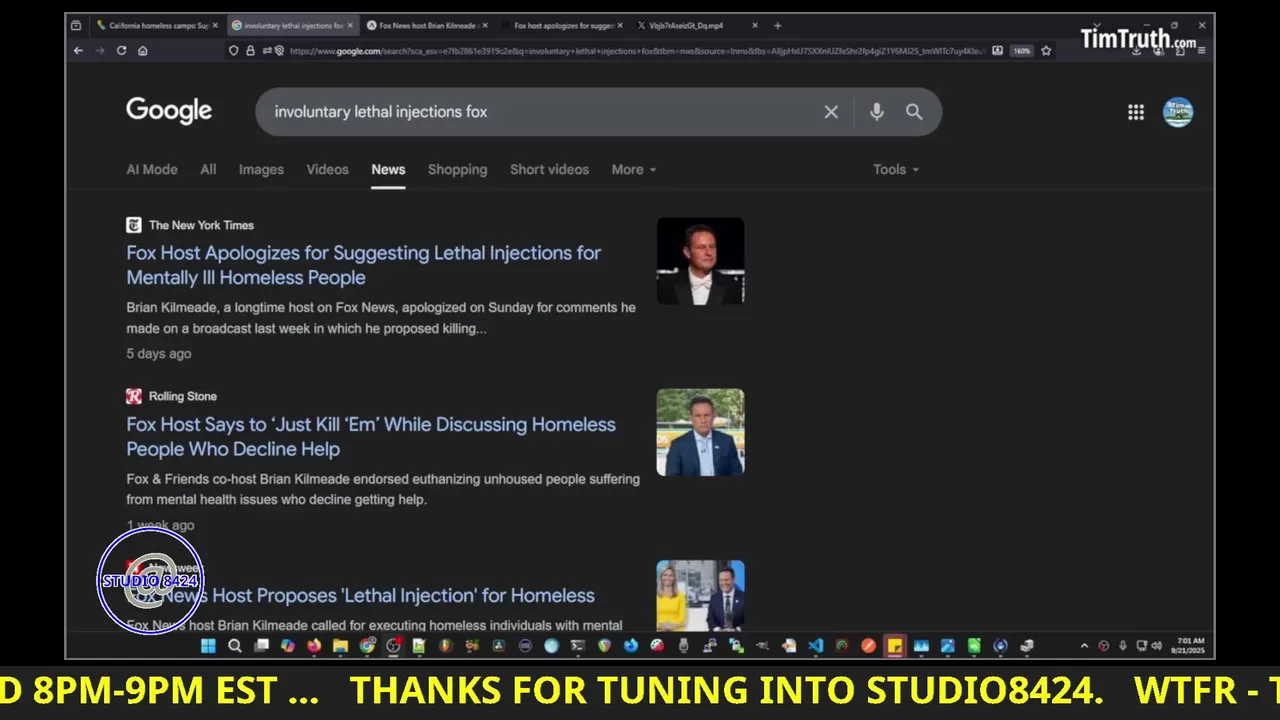Image resolution: width=1280 pixels, height=720 pixels.
Task: Open the 'Proposes Lethal Injection for Homeless' headline
Action: coord(360,596)
